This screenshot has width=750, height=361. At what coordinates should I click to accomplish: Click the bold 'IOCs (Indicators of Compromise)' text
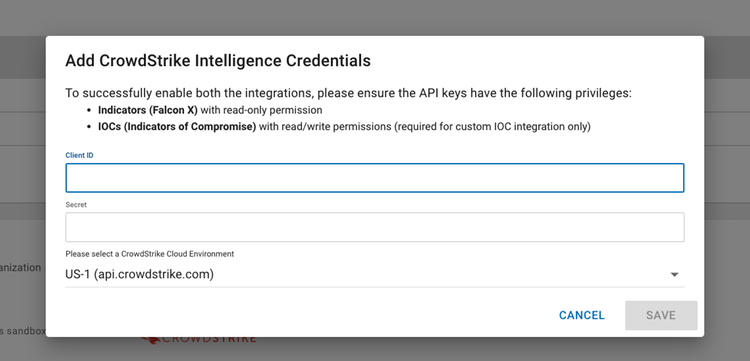tap(177, 127)
